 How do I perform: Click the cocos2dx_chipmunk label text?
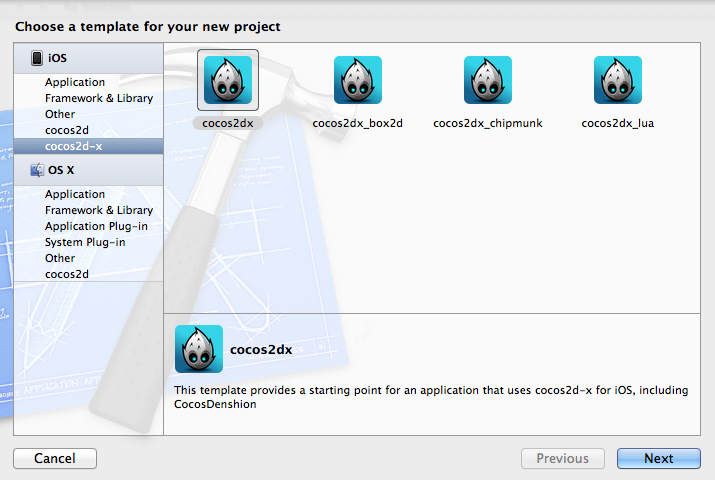[x=488, y=123]
